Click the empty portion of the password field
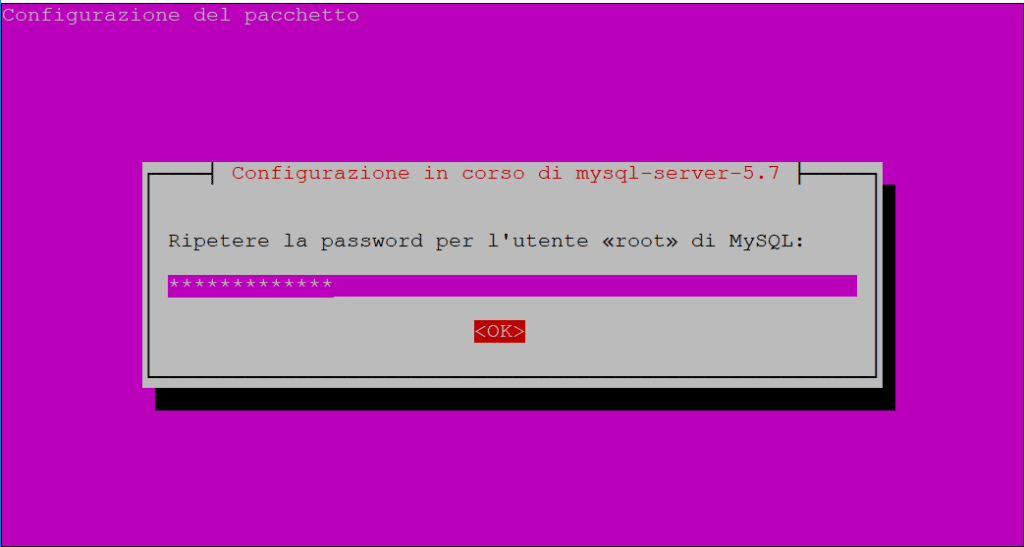The height and width of the screenshot is (547, 1024). pos(594,286)
